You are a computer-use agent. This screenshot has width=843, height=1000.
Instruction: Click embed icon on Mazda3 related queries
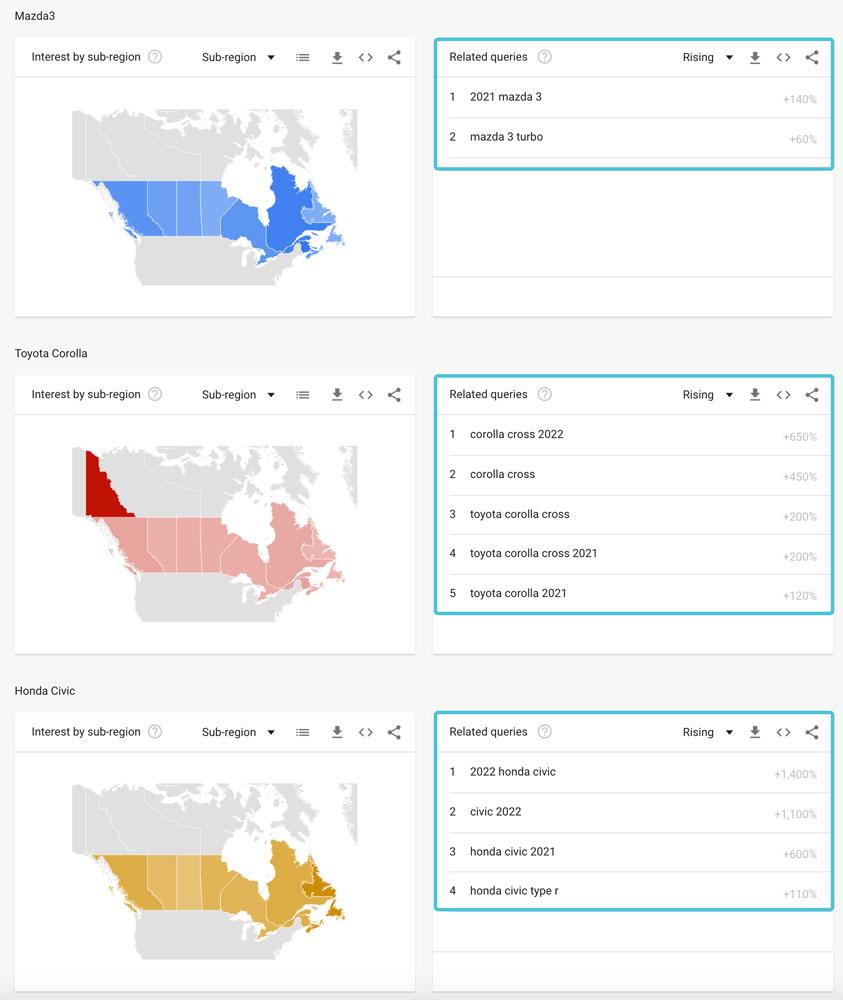tap(783, 58)
